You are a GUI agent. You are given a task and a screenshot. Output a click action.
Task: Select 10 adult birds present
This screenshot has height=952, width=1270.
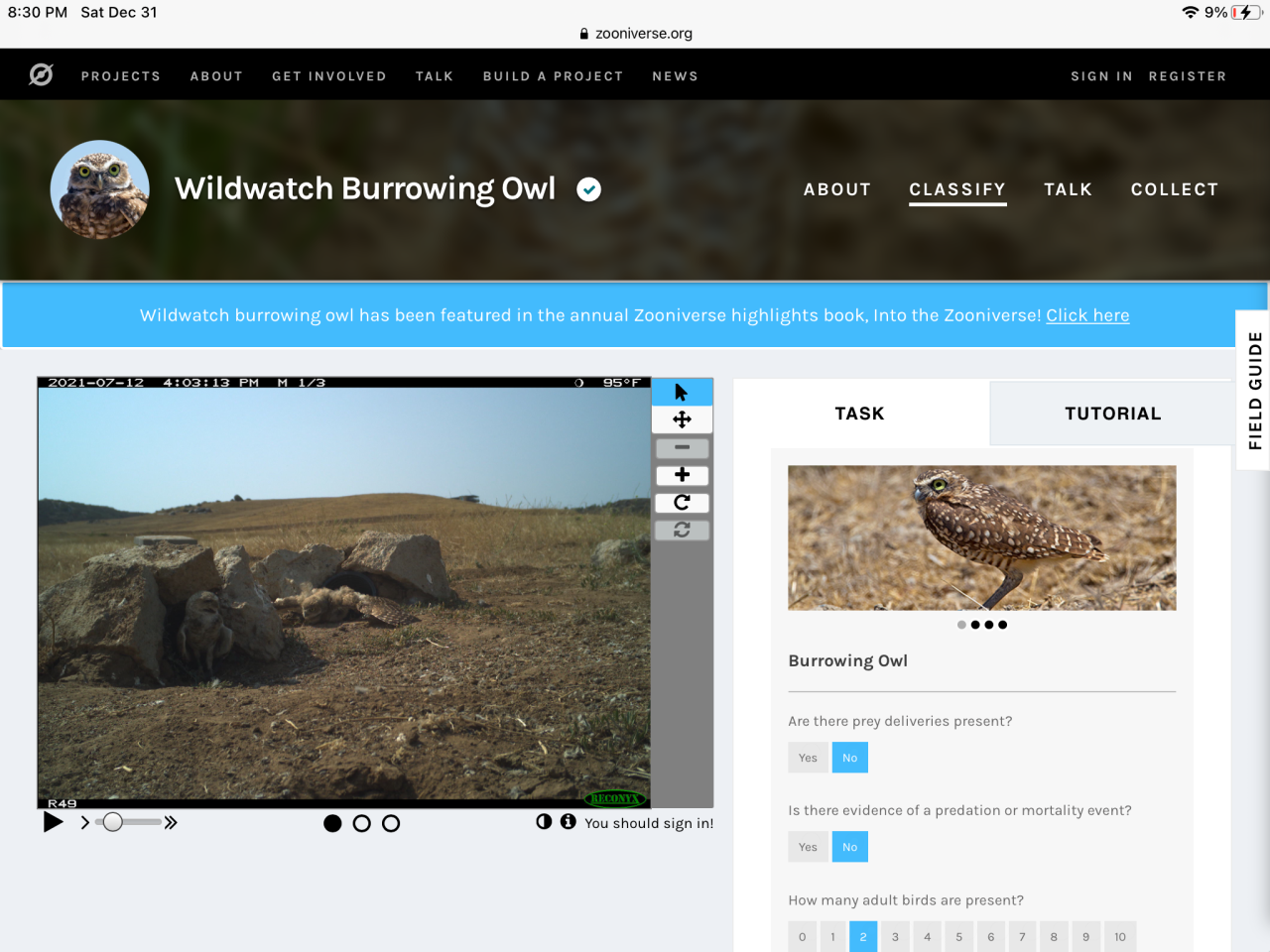tap(1120, 937)
